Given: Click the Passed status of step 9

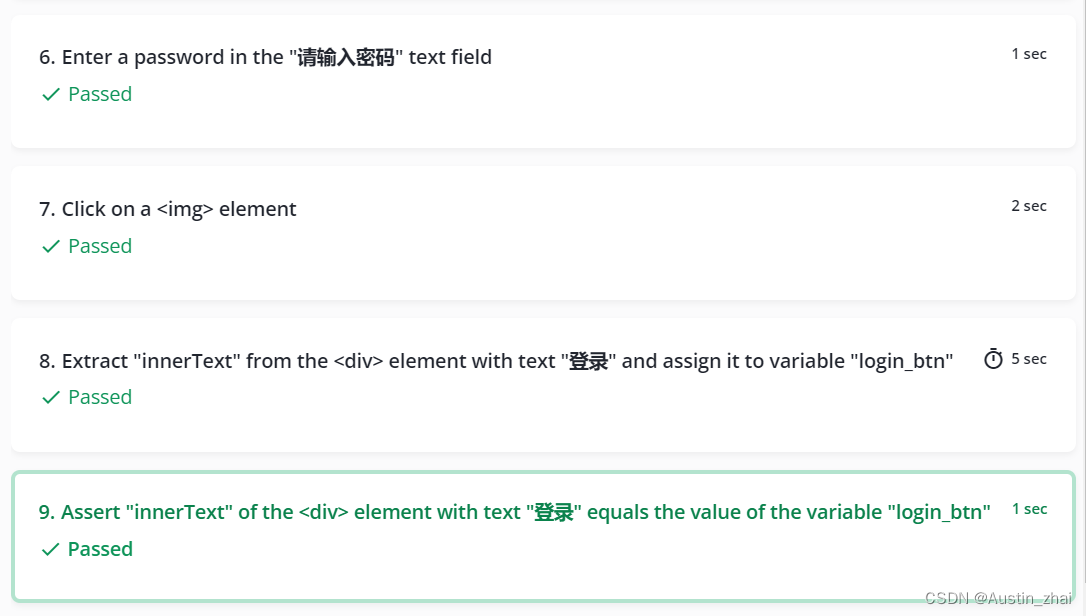Looking at the screenshot, I should click(100, 549).
